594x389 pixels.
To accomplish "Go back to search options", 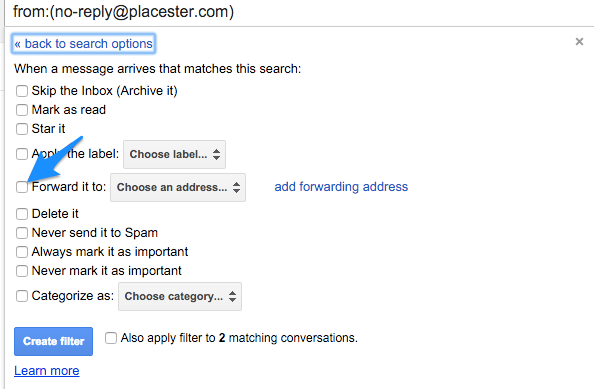I will tap(83, 44).
